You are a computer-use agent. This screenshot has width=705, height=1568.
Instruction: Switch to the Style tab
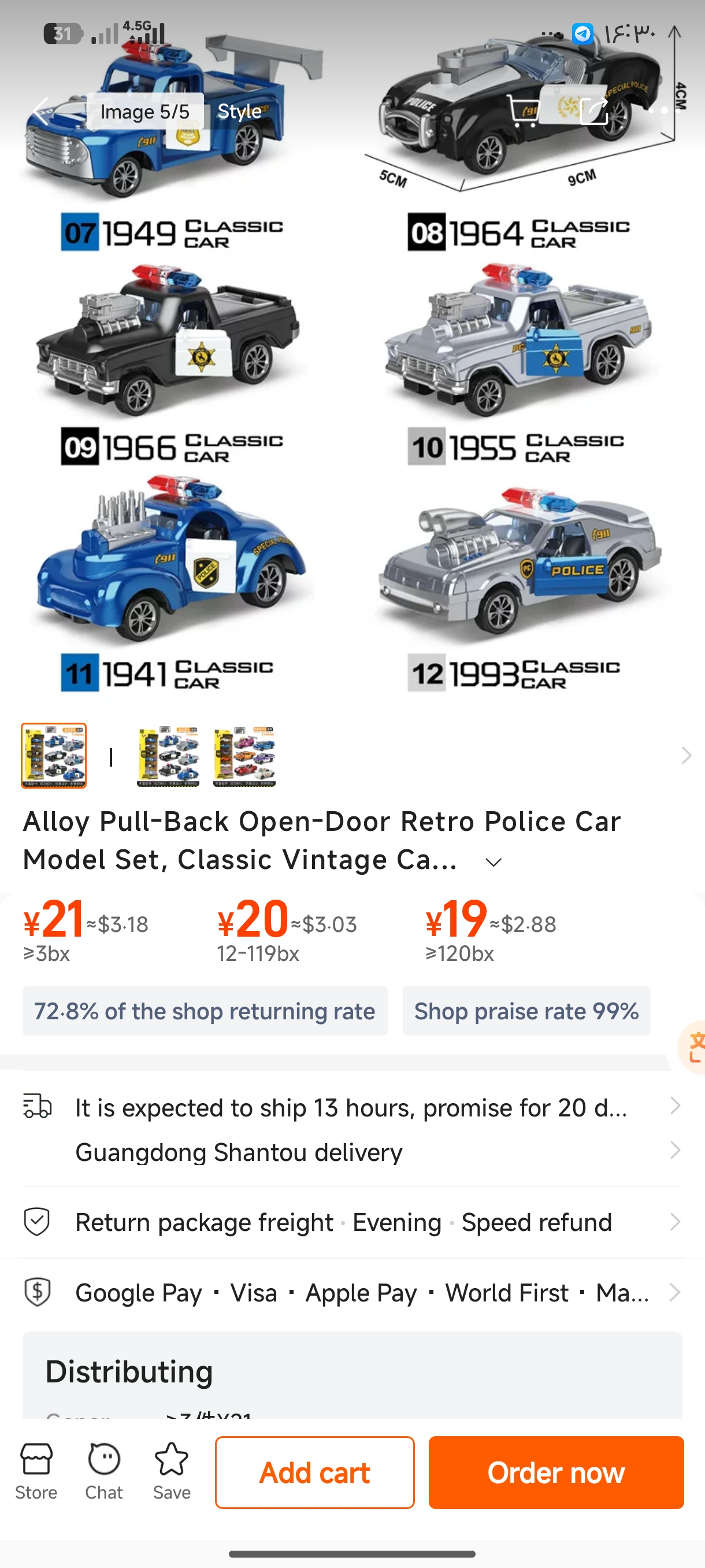pyautogui.click(x=240, y=111)
